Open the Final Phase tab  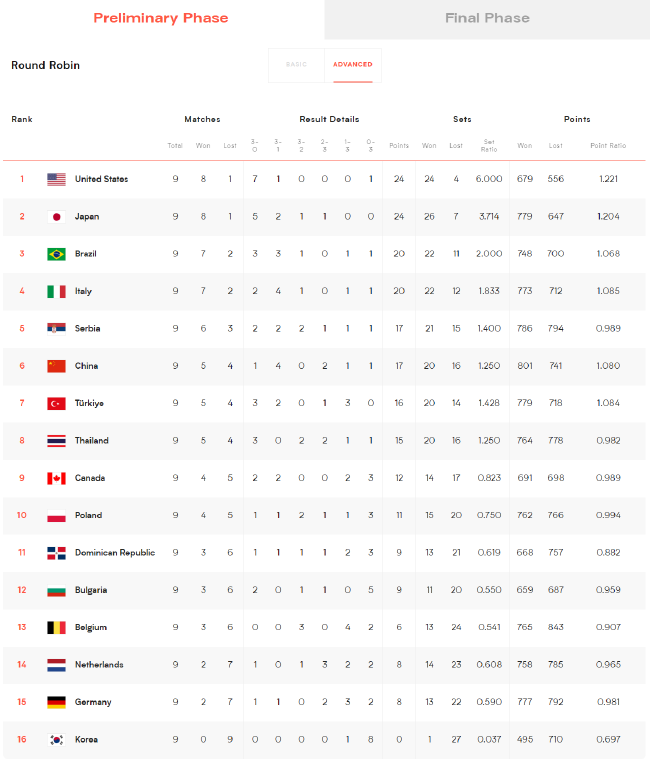tap(487, 18)
